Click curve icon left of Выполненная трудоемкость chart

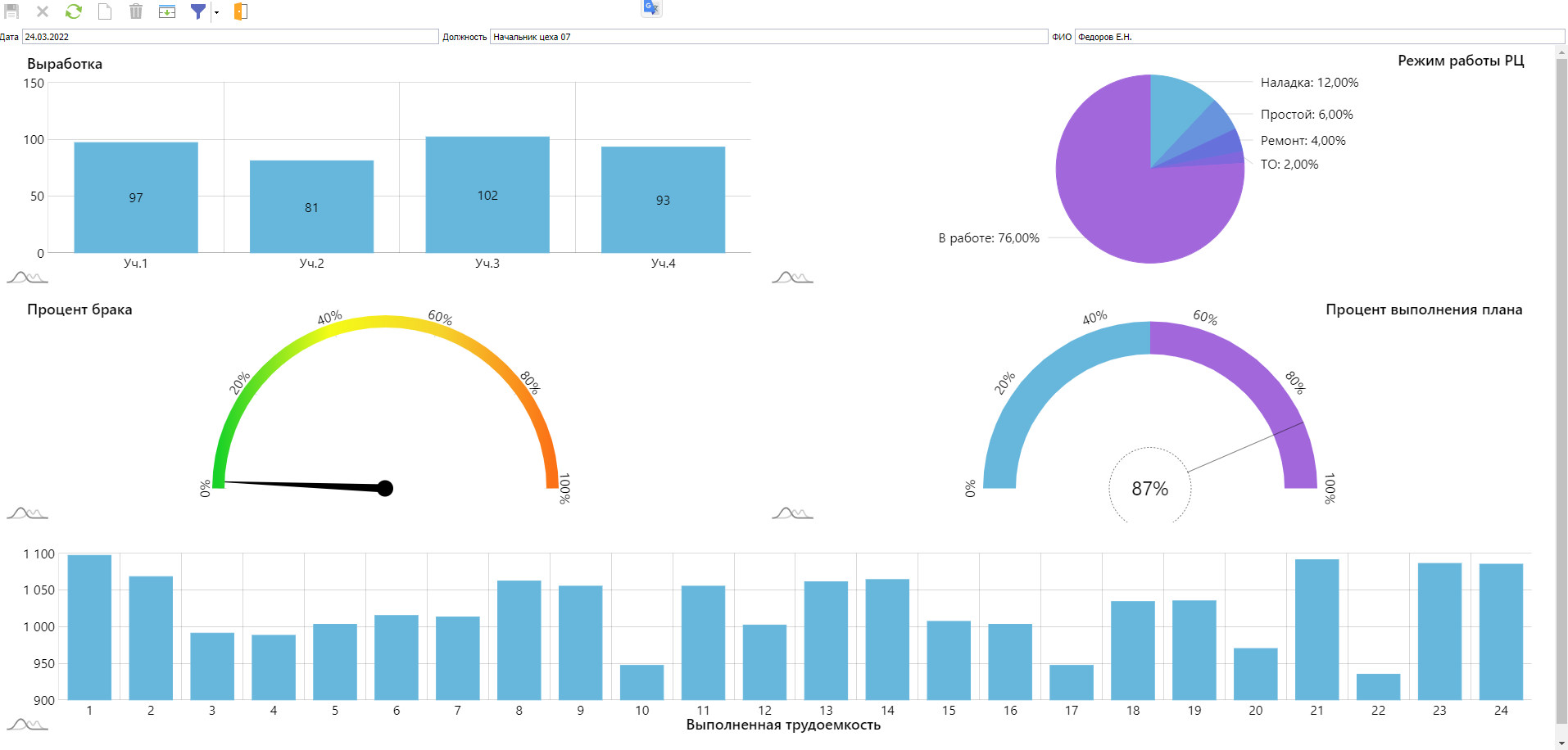tap(27, 725)
